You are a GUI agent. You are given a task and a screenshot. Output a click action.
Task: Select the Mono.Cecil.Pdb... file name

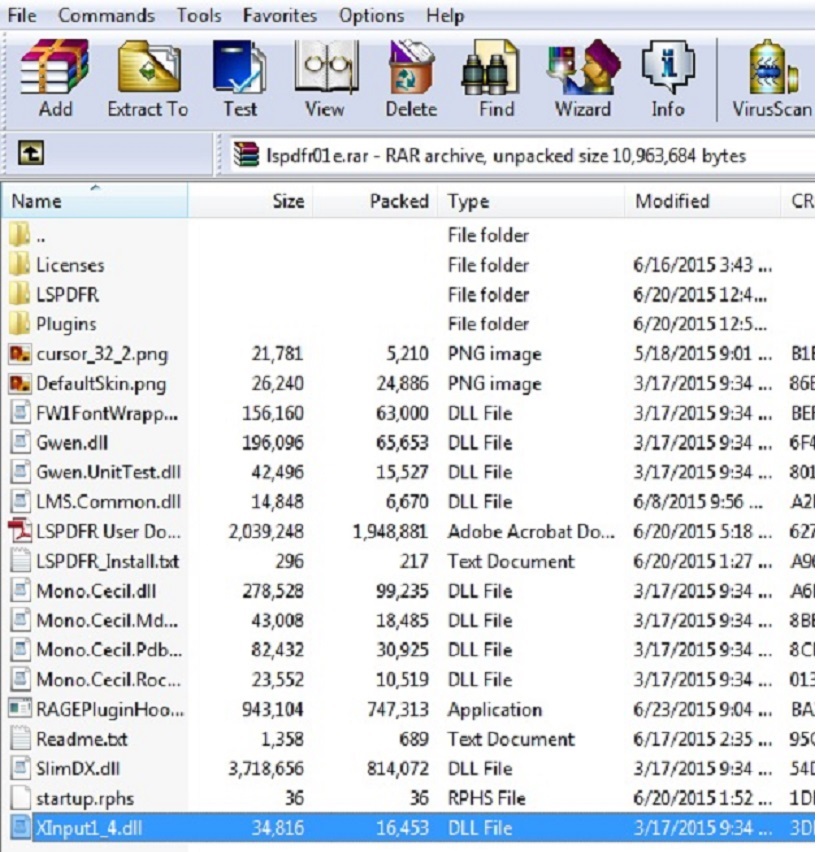[x=109, y=650]
